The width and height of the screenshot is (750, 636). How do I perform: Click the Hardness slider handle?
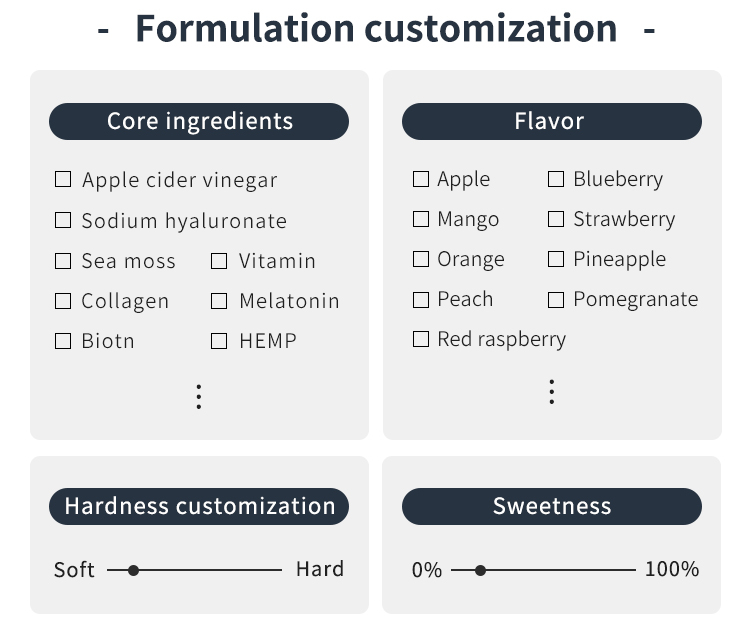[x=133, y=570]
